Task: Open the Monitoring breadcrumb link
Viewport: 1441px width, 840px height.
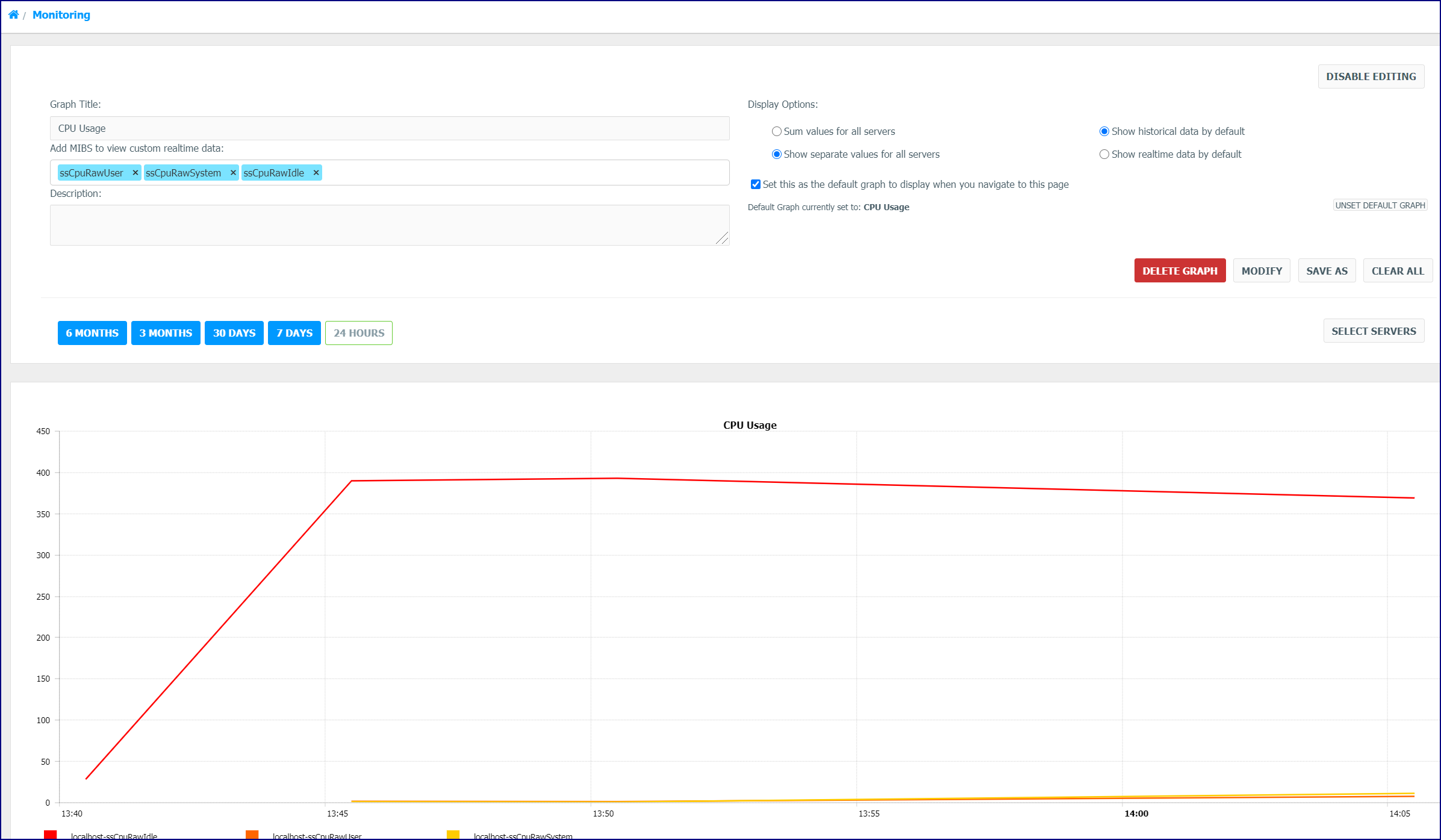Action: [x=61, y=15]
